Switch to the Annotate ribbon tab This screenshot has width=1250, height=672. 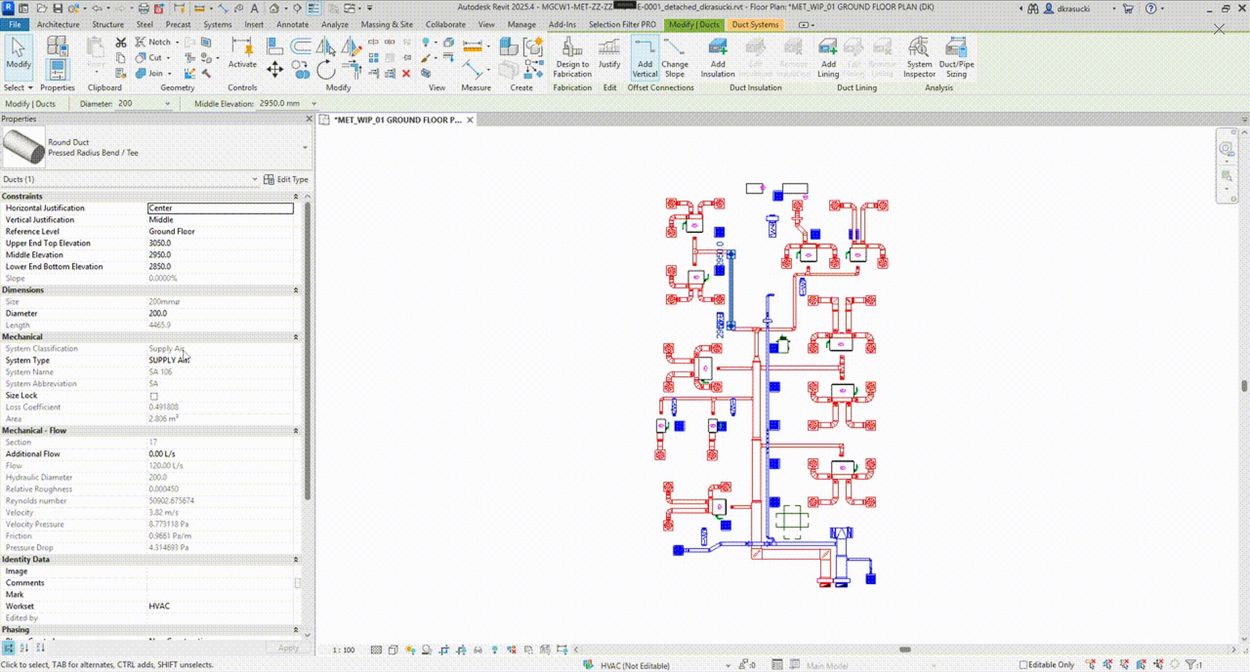coord(293,24)
